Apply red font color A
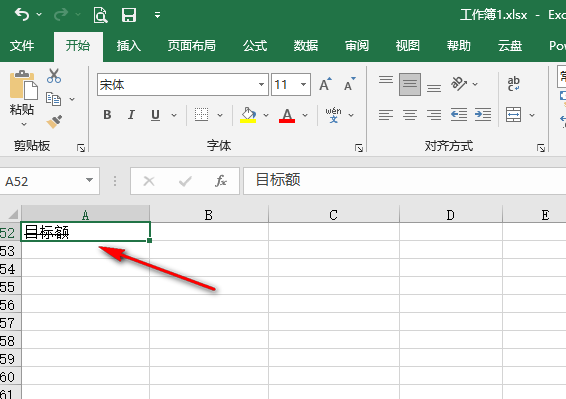The height and width of the screenshot is (399, 566). point(287,115)
